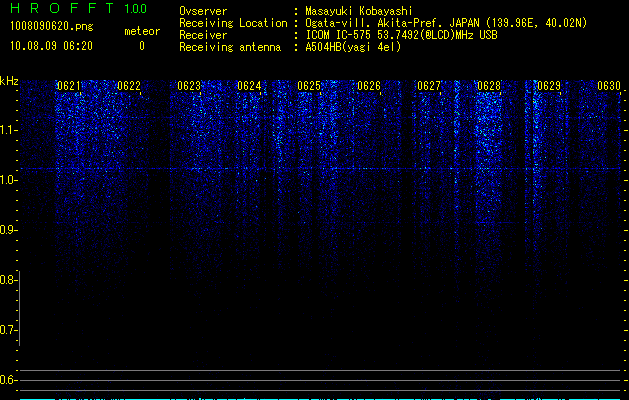The image size is (629, 400).
Task: Click the 0.8 frequency axis label
Action: click(9, 280)
